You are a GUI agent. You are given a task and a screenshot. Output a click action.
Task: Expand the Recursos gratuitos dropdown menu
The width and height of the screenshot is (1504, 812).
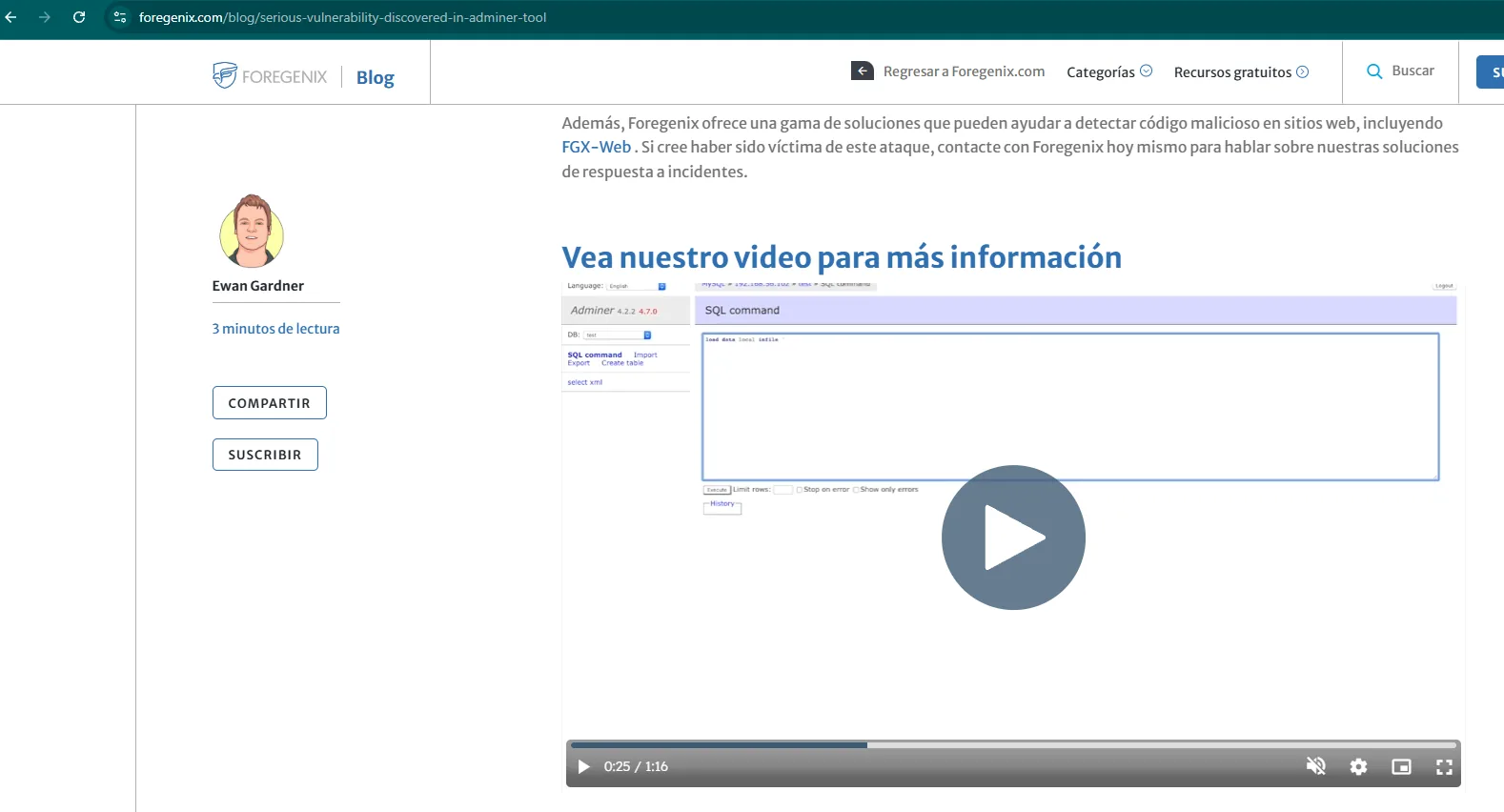(1241, 71)
